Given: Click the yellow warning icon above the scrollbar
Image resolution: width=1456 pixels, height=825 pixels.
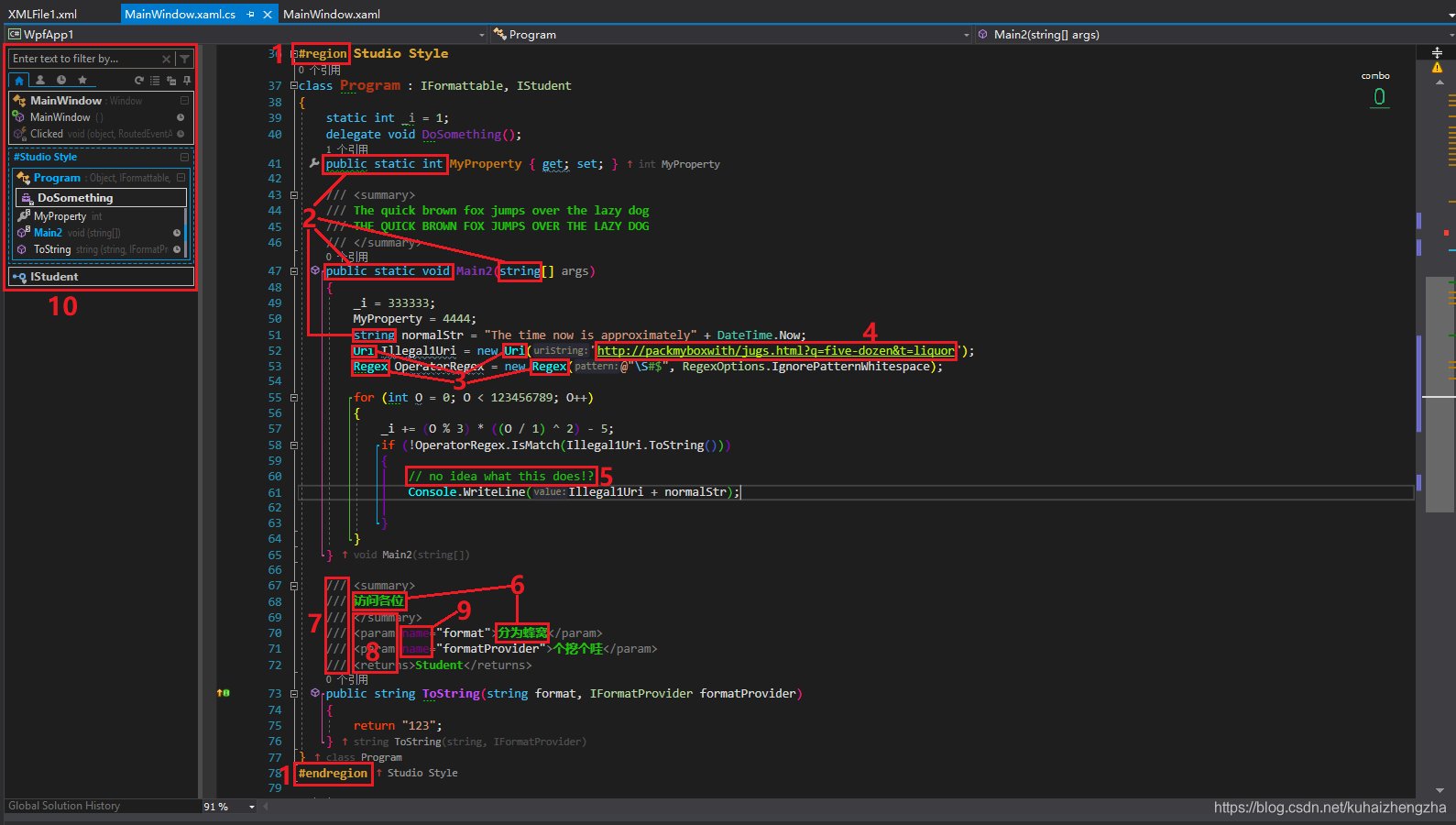Looking at the screenshot, I should 1437,68.
